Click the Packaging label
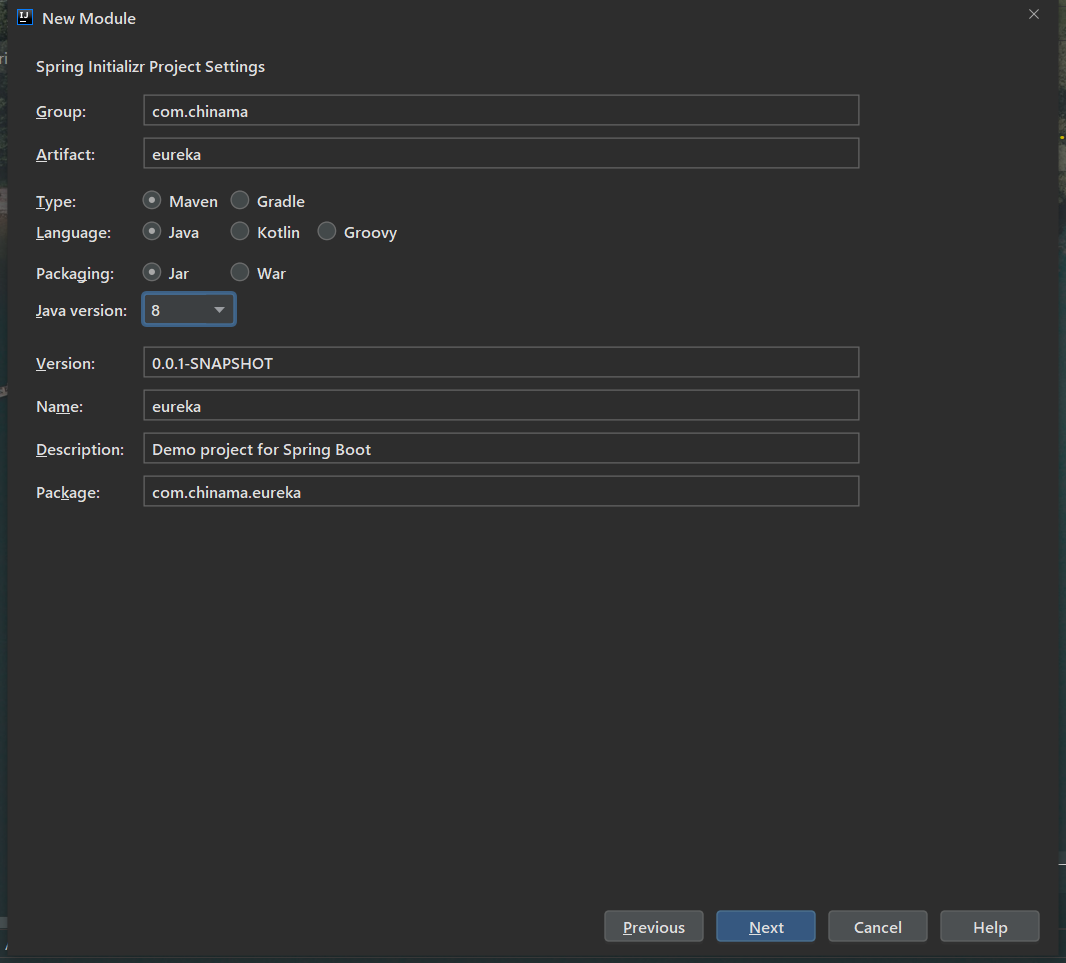 [x=75, y=274]
